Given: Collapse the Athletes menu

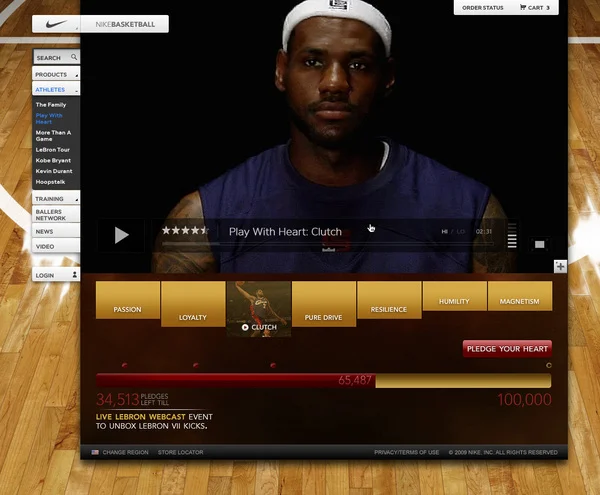Looking at the screenshot, I should (x=56, y=89).
